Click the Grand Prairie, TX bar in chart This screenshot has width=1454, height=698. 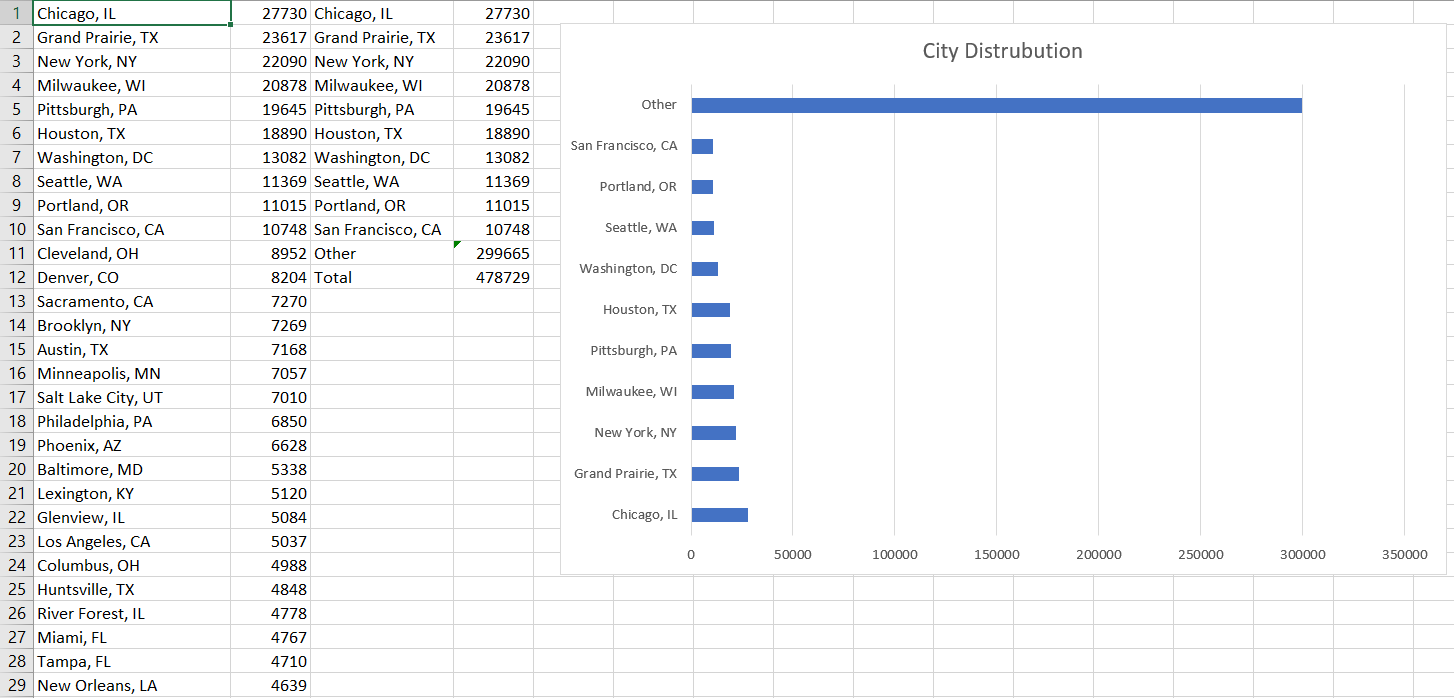point(715,474)
